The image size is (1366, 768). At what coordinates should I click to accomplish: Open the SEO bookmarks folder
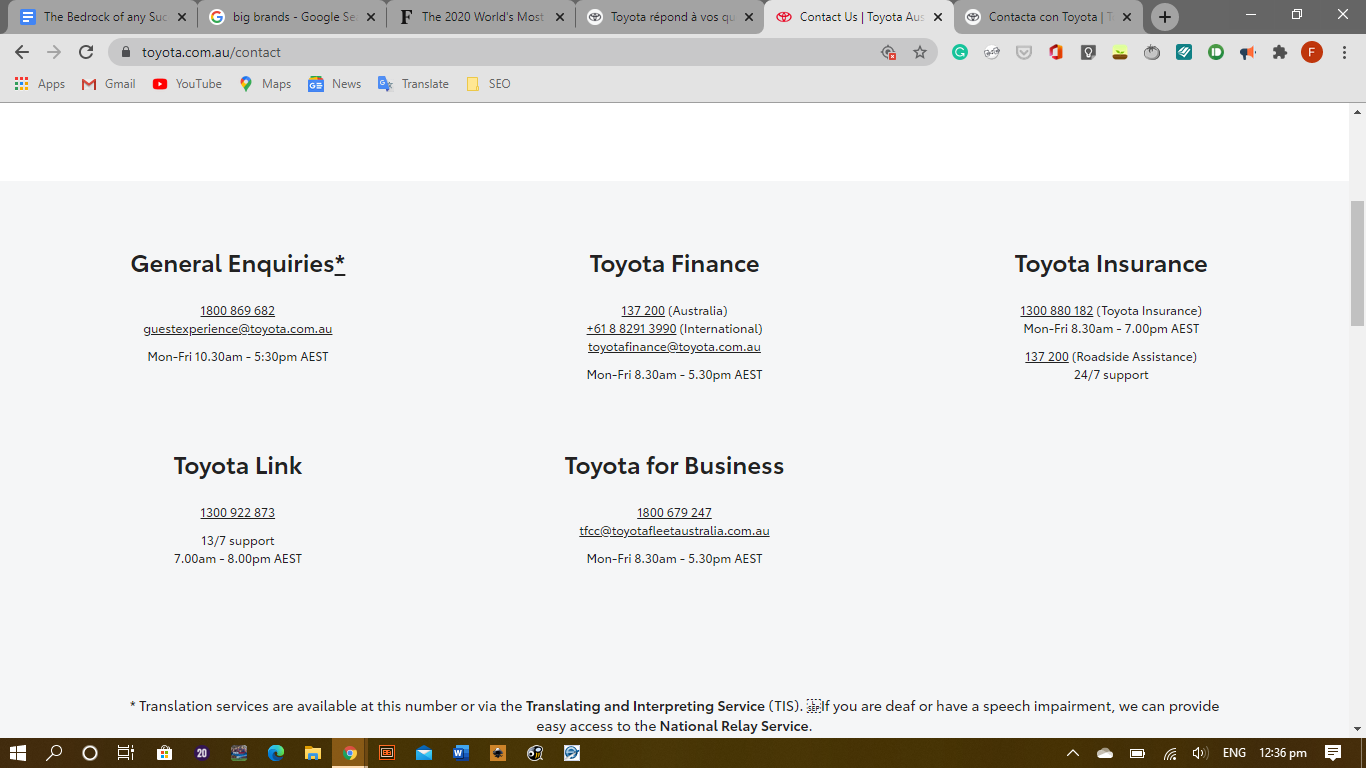tap(488, 84)
